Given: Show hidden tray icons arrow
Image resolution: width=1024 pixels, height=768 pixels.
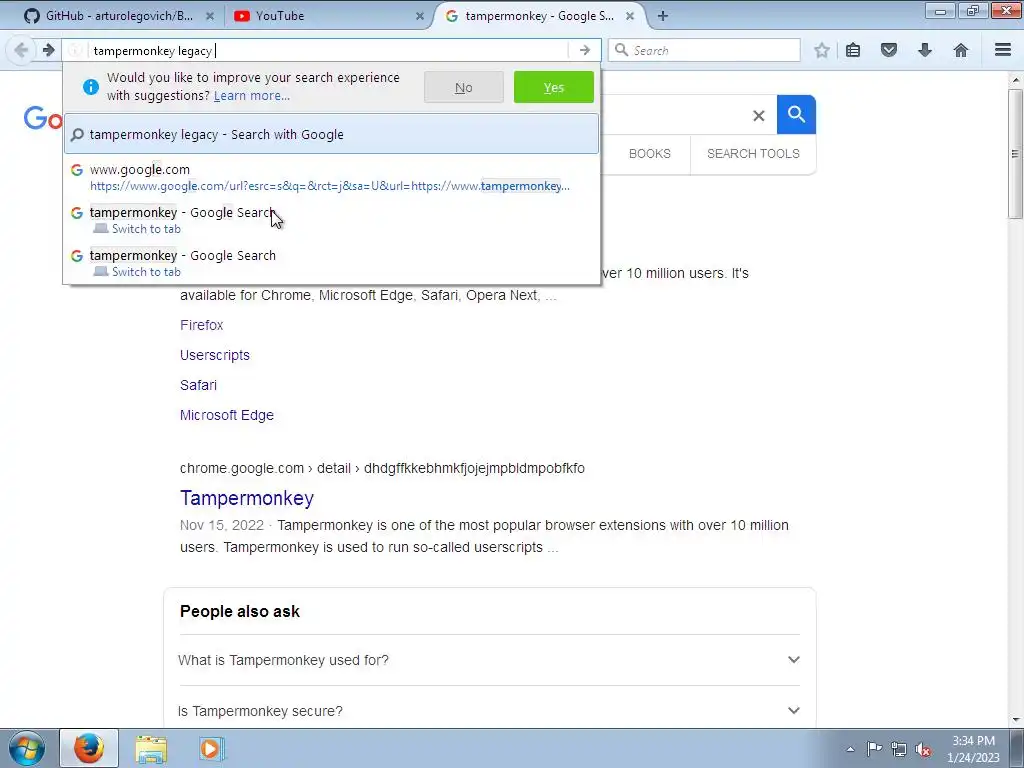Looking at the screenshot, I should pyautogui.click(x=850, y=749).
